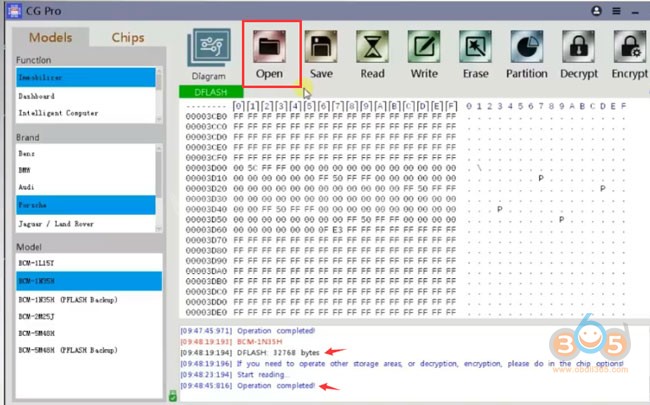Select the highlighted BCM-1N35H model
The width and height of the screenshot is (650, 405).
click(x=89, y=281)
